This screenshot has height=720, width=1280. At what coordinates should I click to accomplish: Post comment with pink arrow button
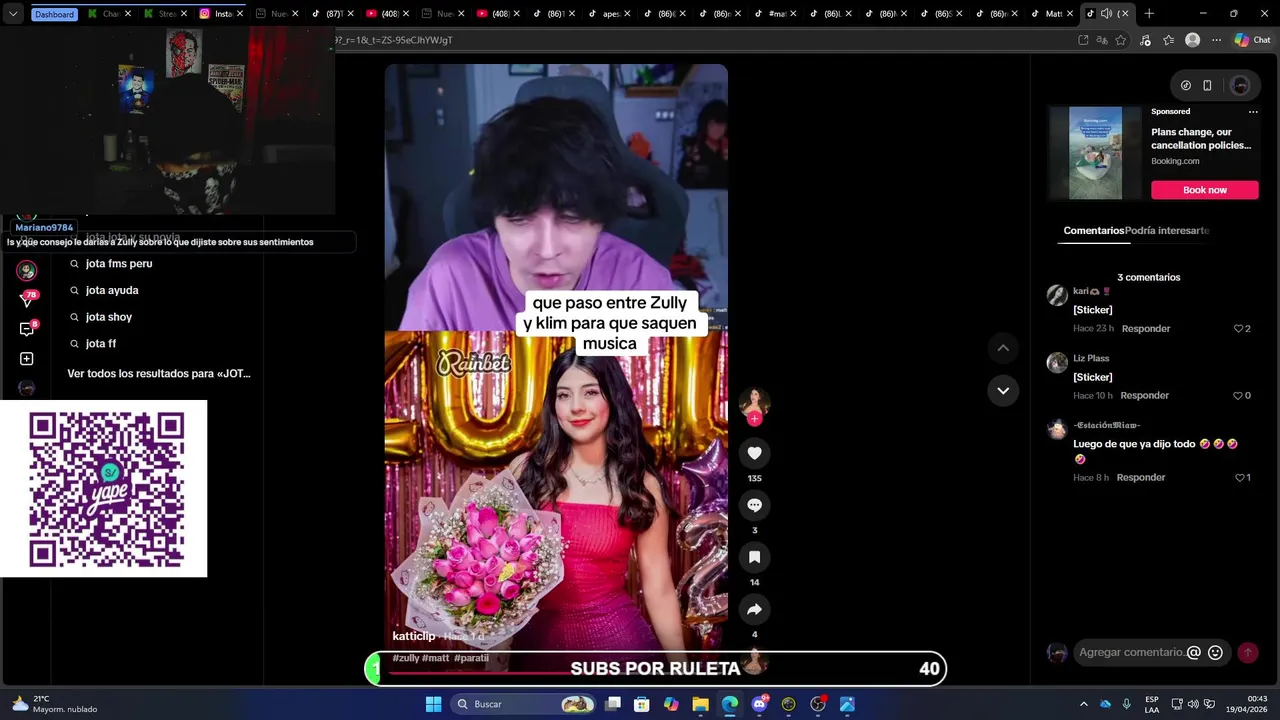[x=1248, y=653]
